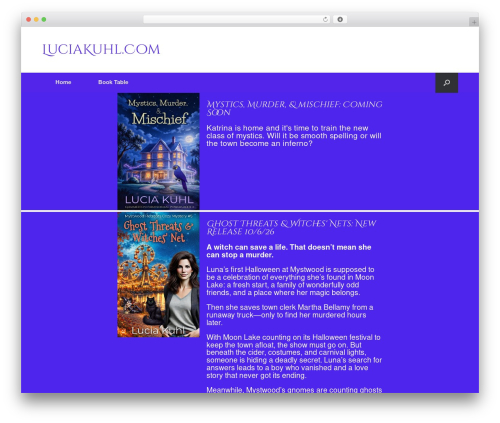500x423 pixels.
Task: Click the paragraph starting 'Then she saves town clerk'
Action: (x=289, y=315)
